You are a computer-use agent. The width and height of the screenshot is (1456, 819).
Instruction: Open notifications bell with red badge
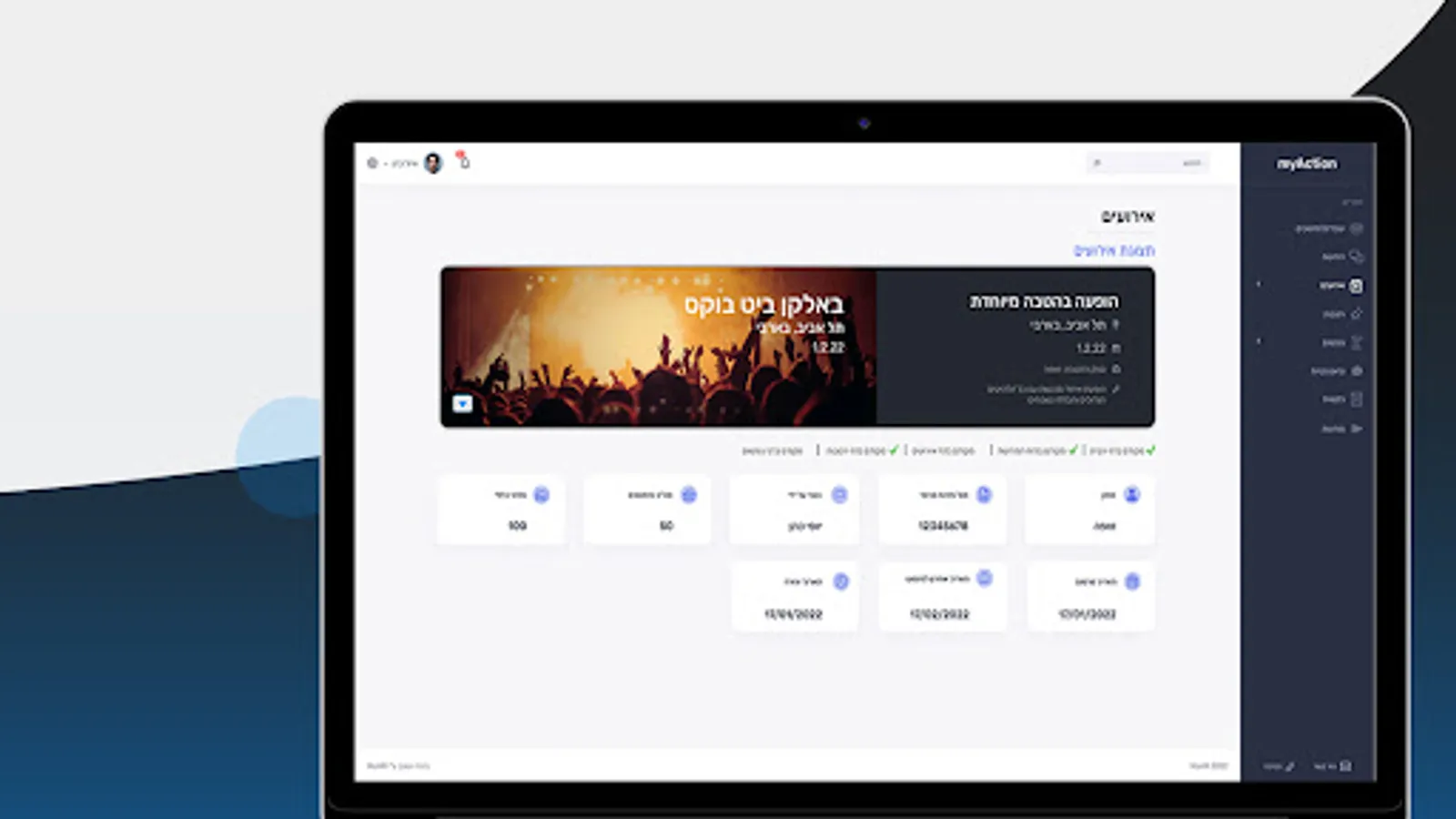pos(464,162)
